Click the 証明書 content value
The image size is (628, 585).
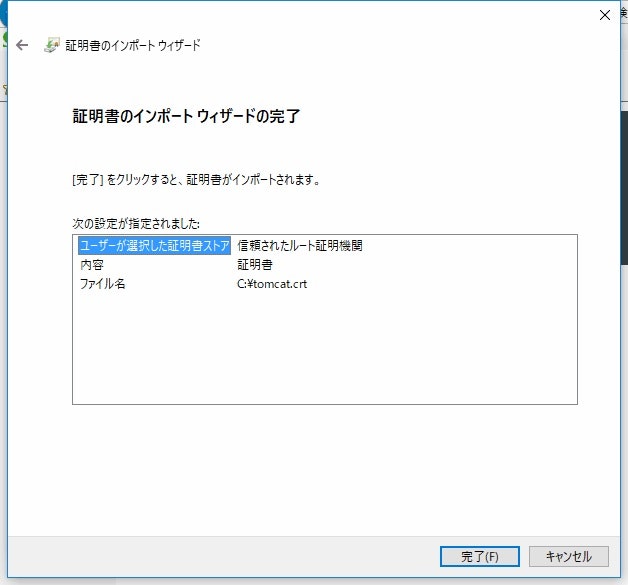coord(255,265)
